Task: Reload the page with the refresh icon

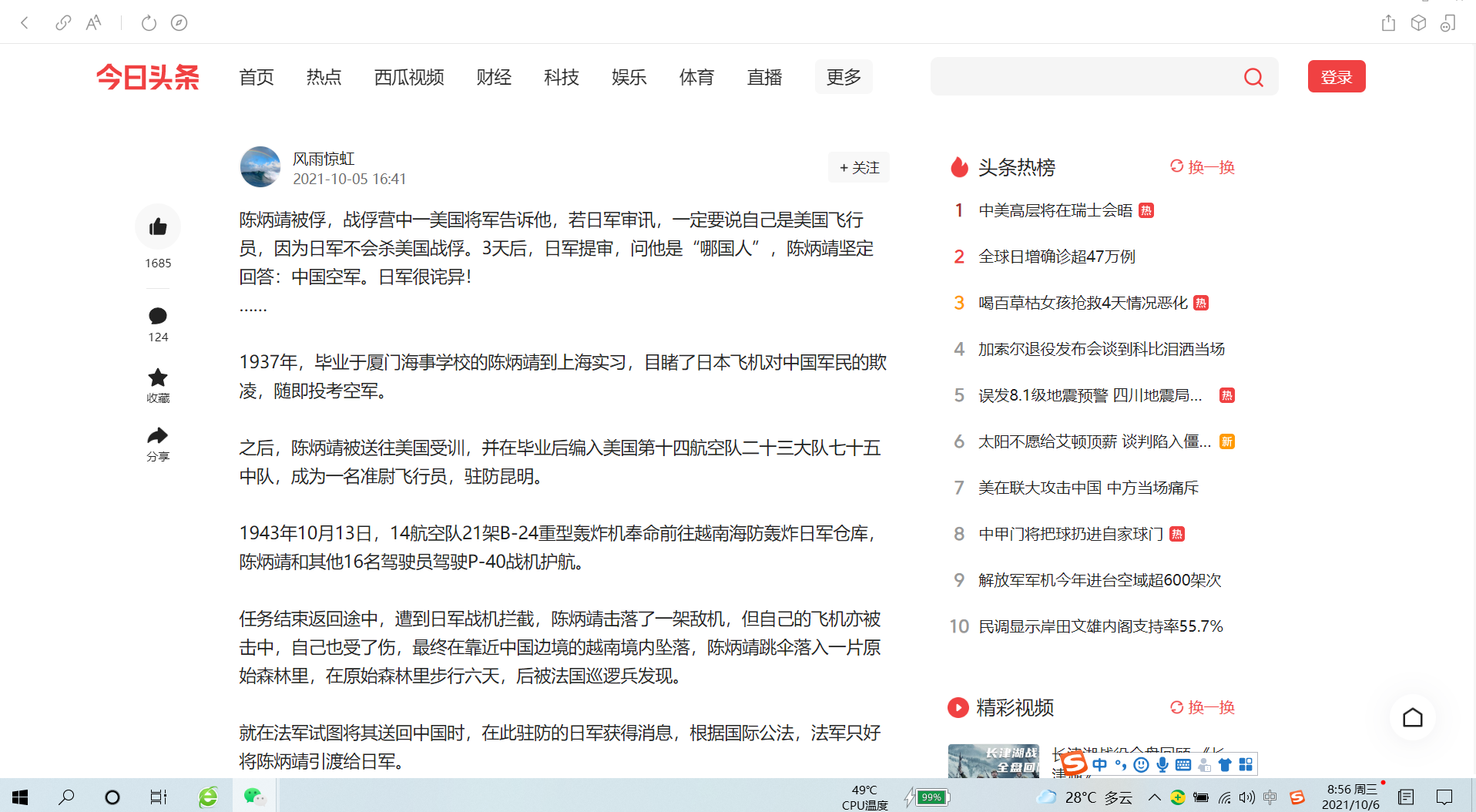Action: click(149, 23)
